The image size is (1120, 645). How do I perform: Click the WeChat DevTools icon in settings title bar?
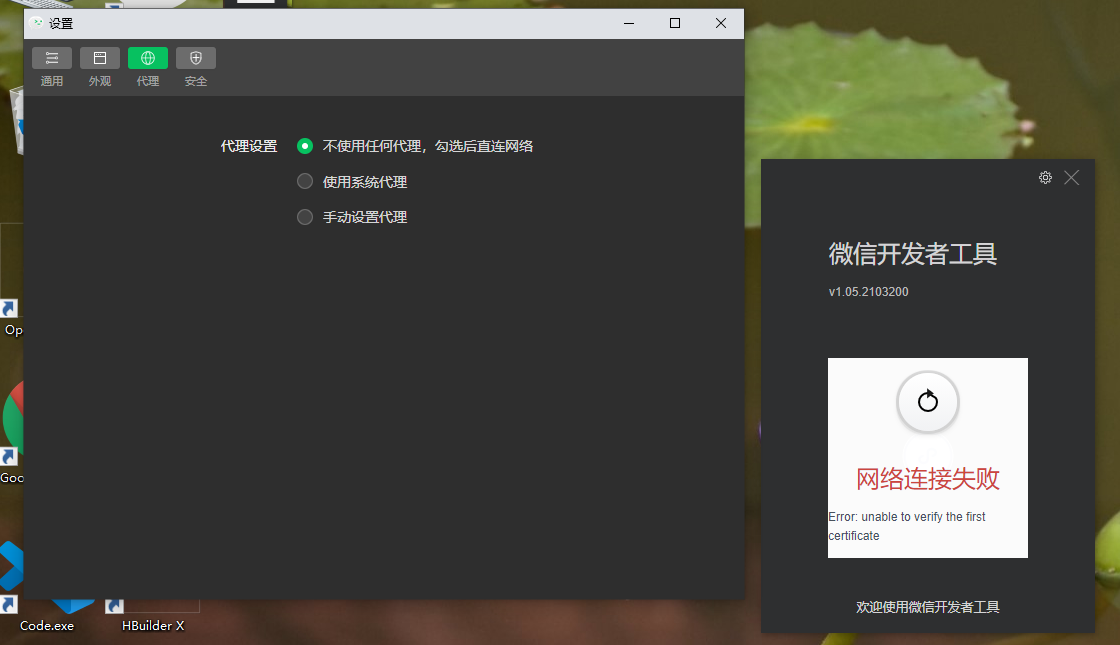coord(37,23)
